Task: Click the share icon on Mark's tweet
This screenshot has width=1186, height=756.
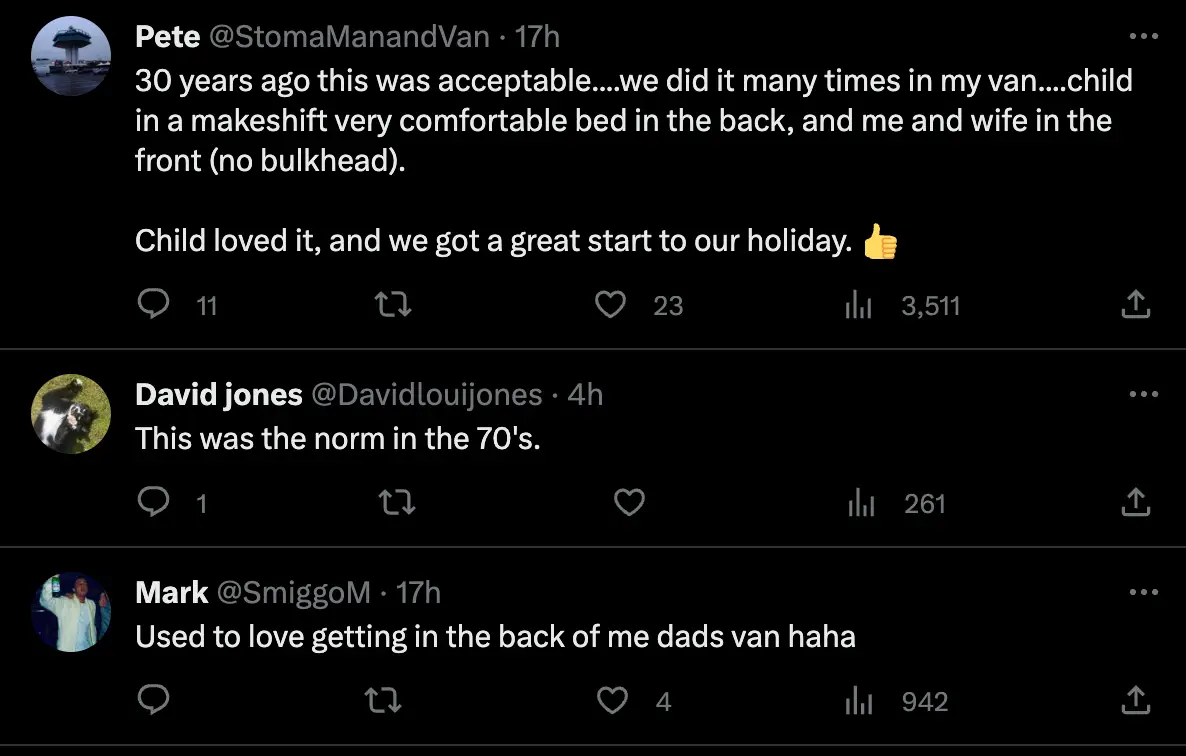Action: tap(1135, 701)
